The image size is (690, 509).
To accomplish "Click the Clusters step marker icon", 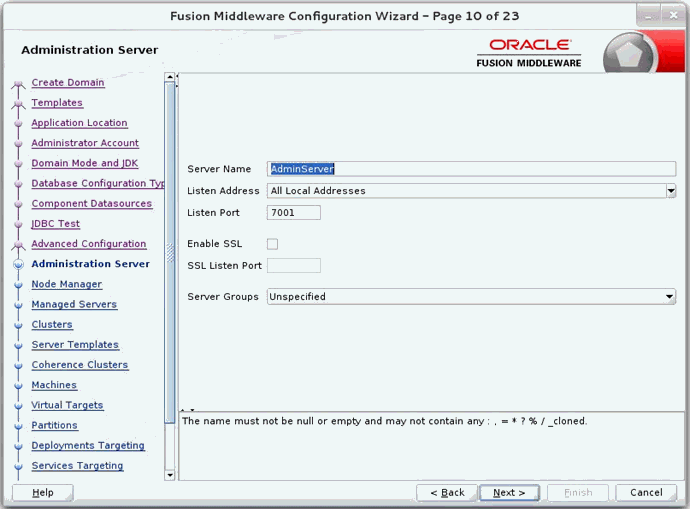I will tap(18, 325).
